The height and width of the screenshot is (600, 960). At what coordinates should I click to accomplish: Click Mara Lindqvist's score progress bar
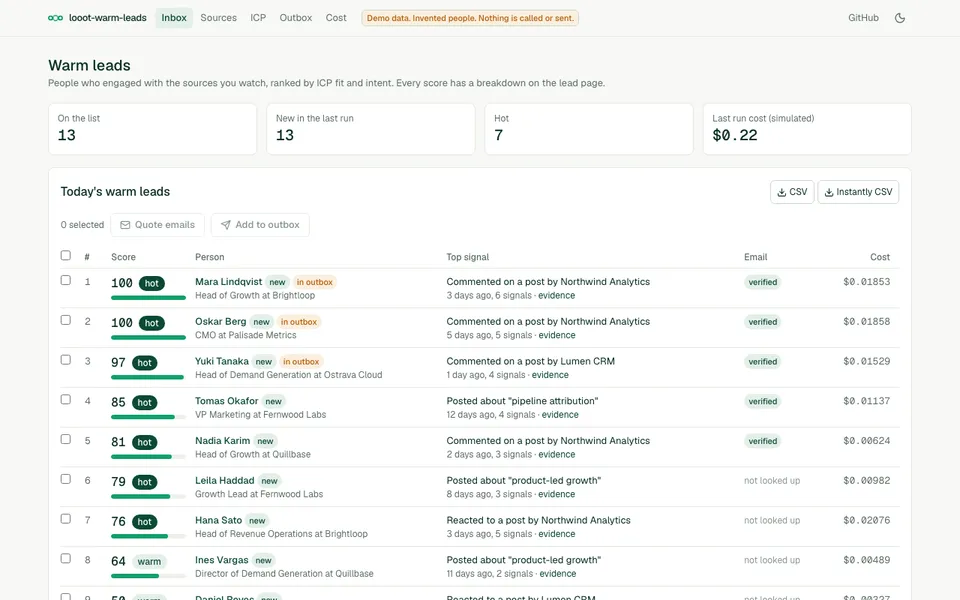148,298
